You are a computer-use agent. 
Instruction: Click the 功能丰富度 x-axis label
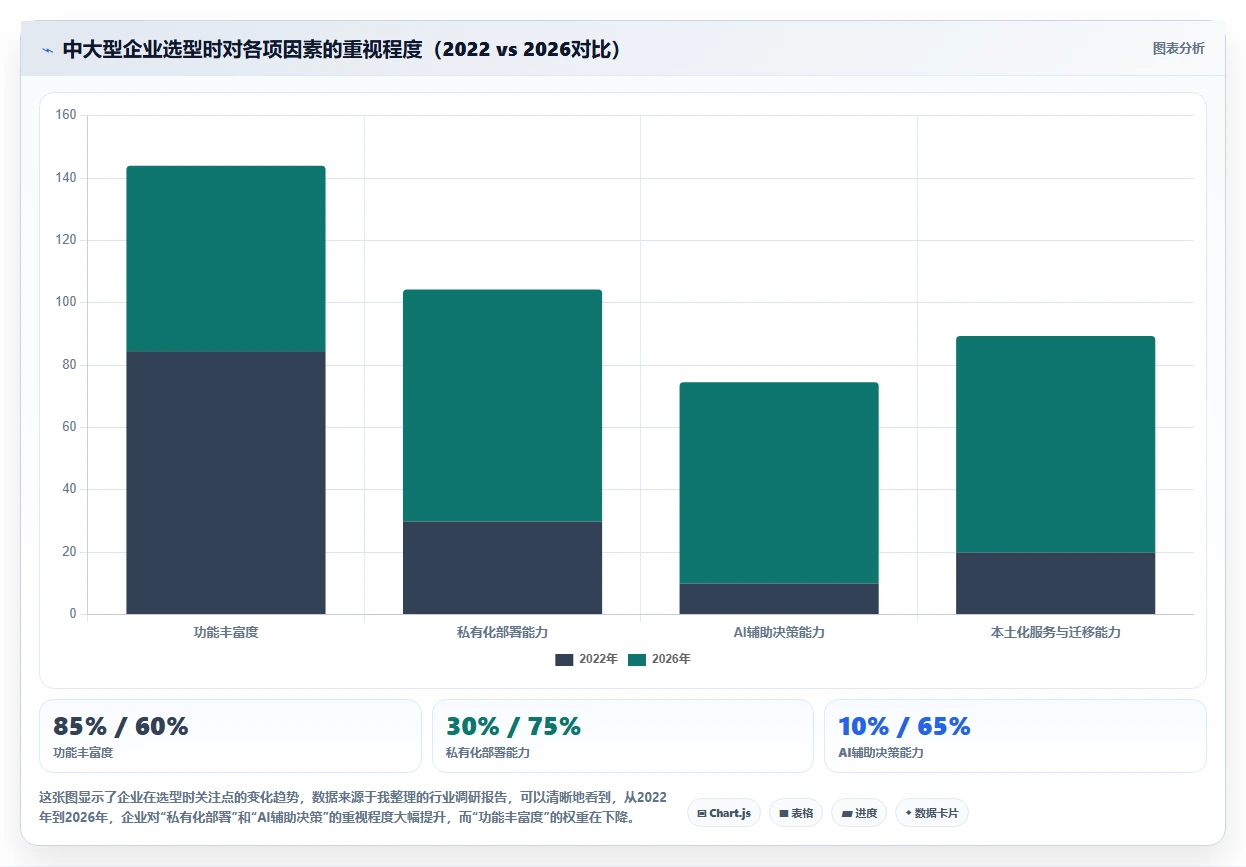226,632
